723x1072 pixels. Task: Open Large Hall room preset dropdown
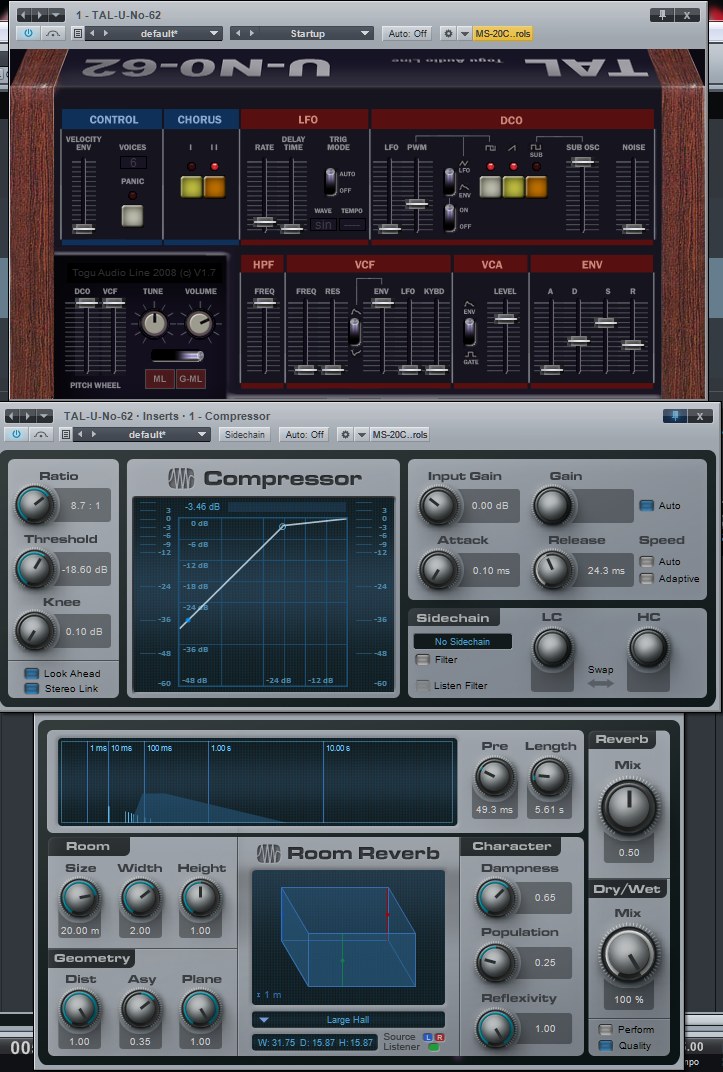[348, 1019]
